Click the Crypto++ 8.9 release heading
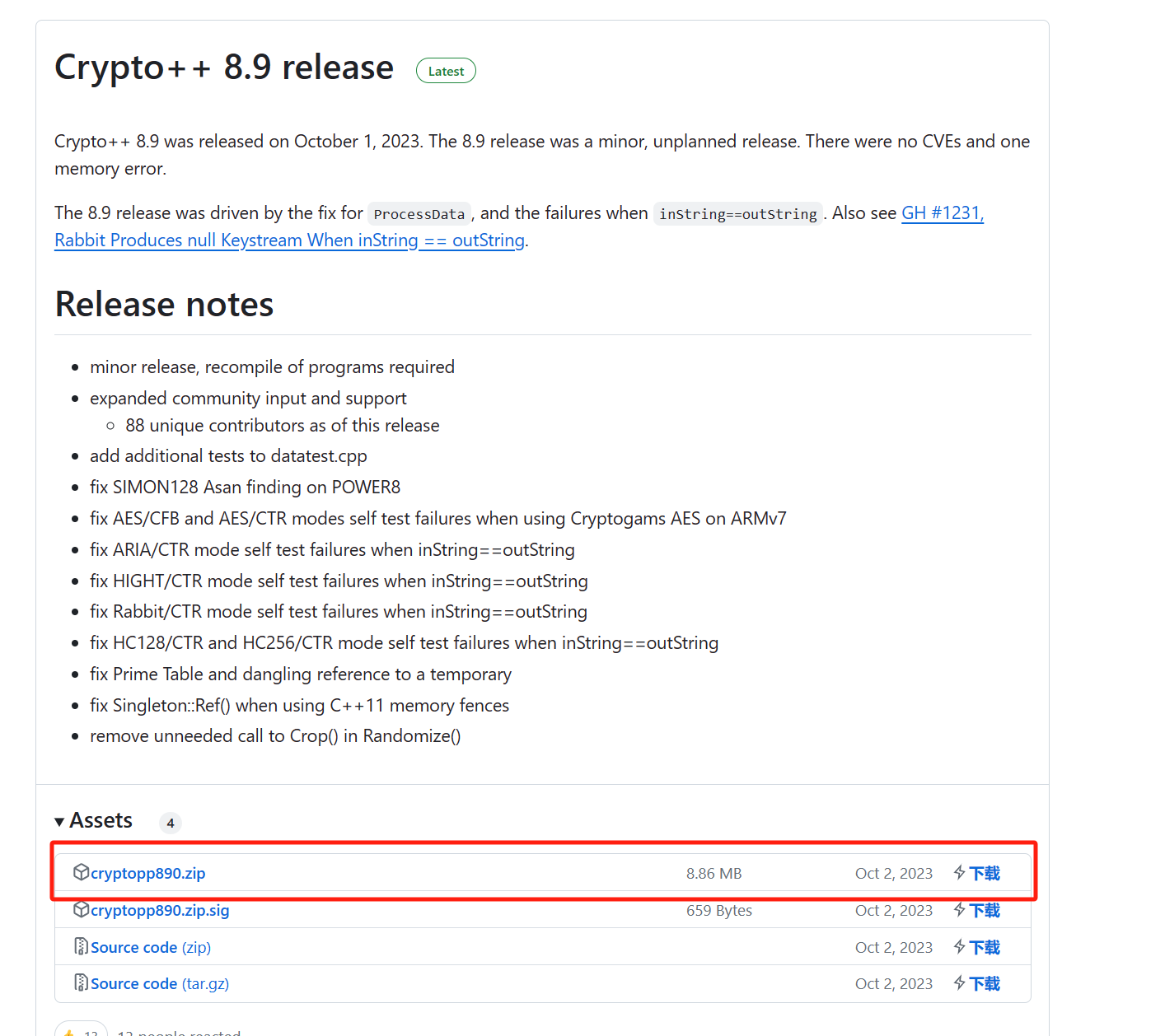 [223, 68]
